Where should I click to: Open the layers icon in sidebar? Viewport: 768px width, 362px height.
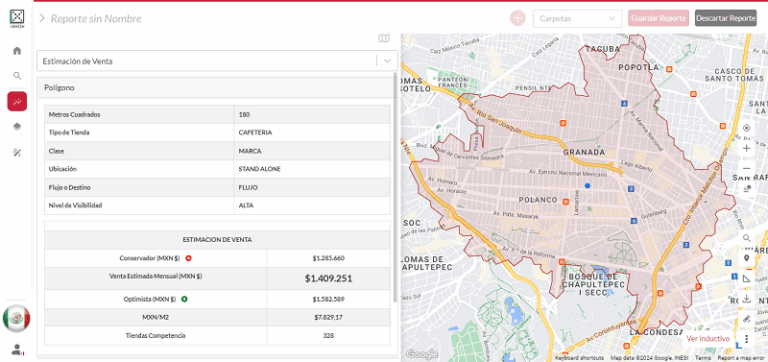[x=17, y=127]
